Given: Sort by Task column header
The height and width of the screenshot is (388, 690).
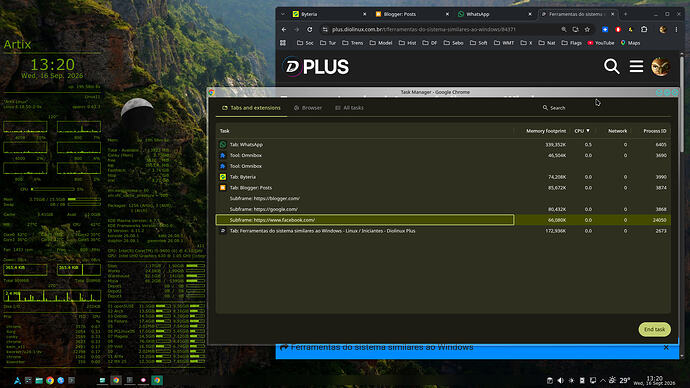Looking at the screenshot, I should click(224, 131).
